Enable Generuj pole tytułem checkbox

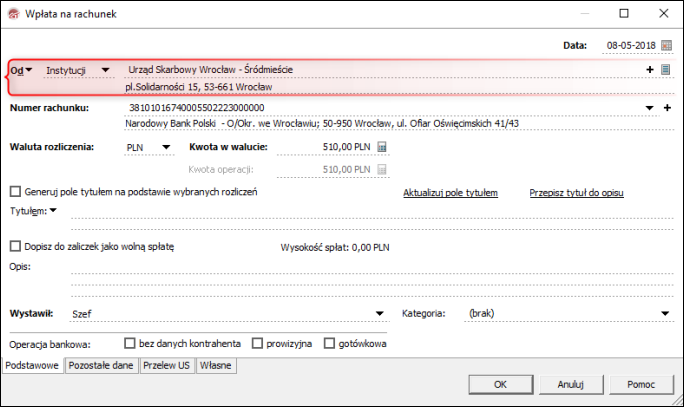coord(15,191)
